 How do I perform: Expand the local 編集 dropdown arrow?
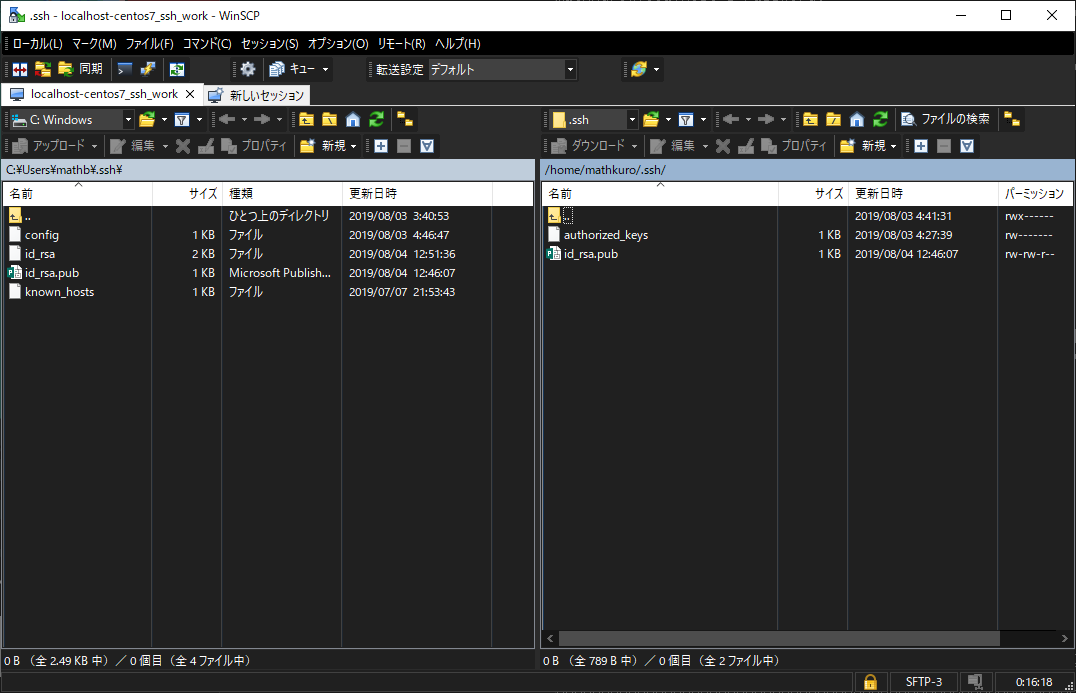(165, 146)
